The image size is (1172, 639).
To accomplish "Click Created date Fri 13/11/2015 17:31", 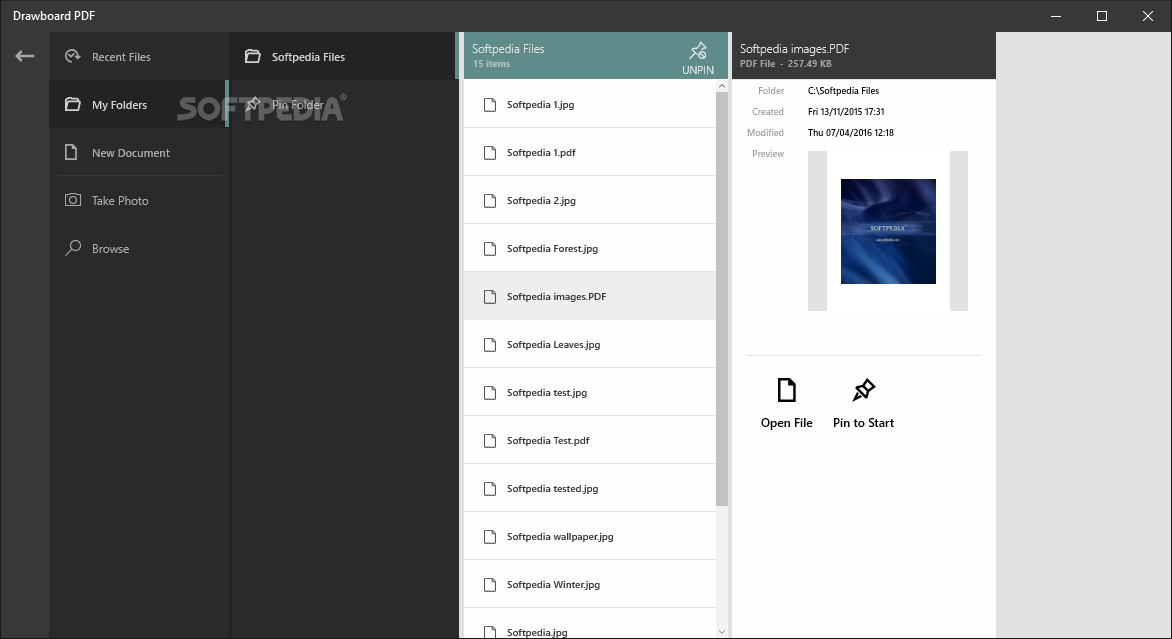I will pyautogui.click(x=846, y=111).
